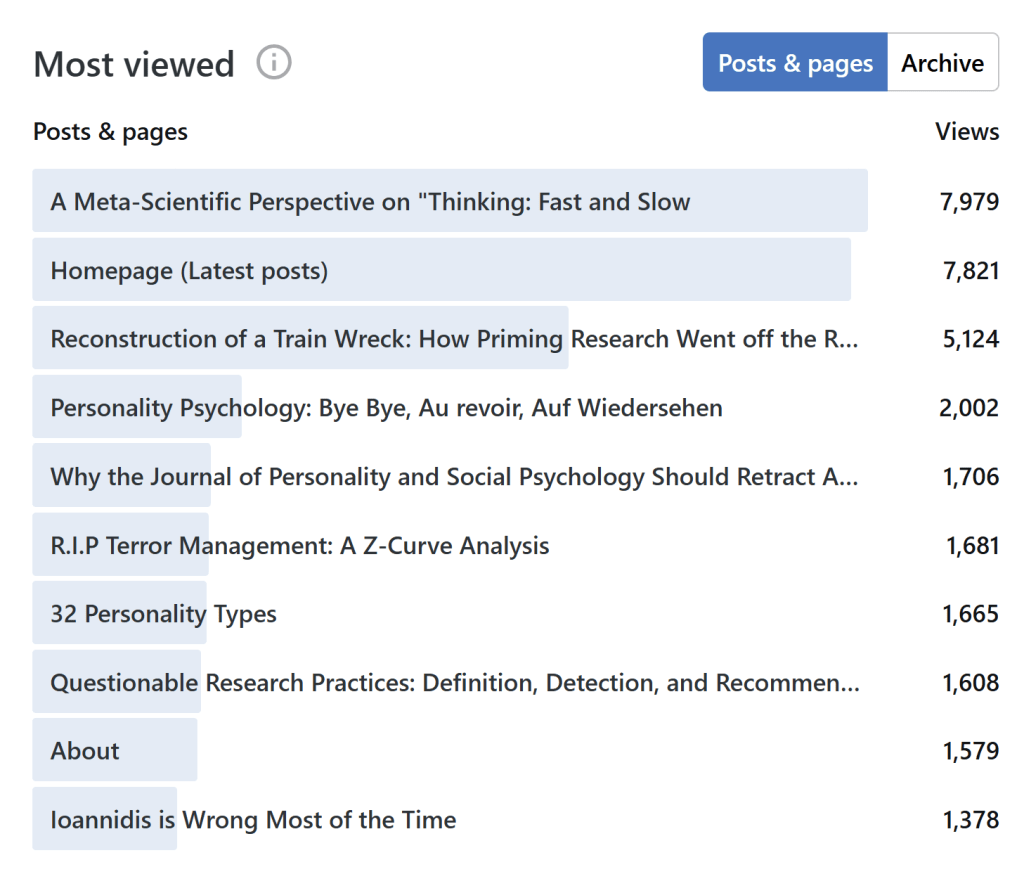Viewport: 1024px width, 886px height.
Task: Open Questionable Research Practices post
Action: click(454, 683)
